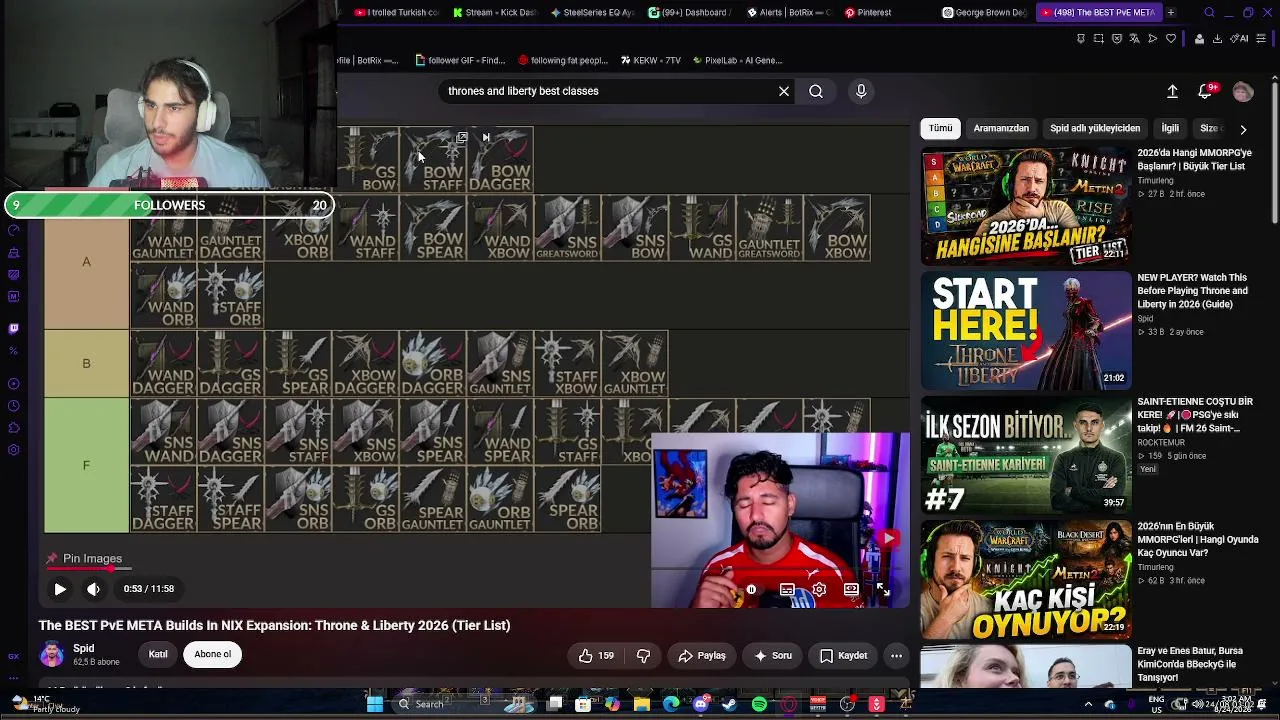Open the taskbar weather widget

click(x=48, y=704)
